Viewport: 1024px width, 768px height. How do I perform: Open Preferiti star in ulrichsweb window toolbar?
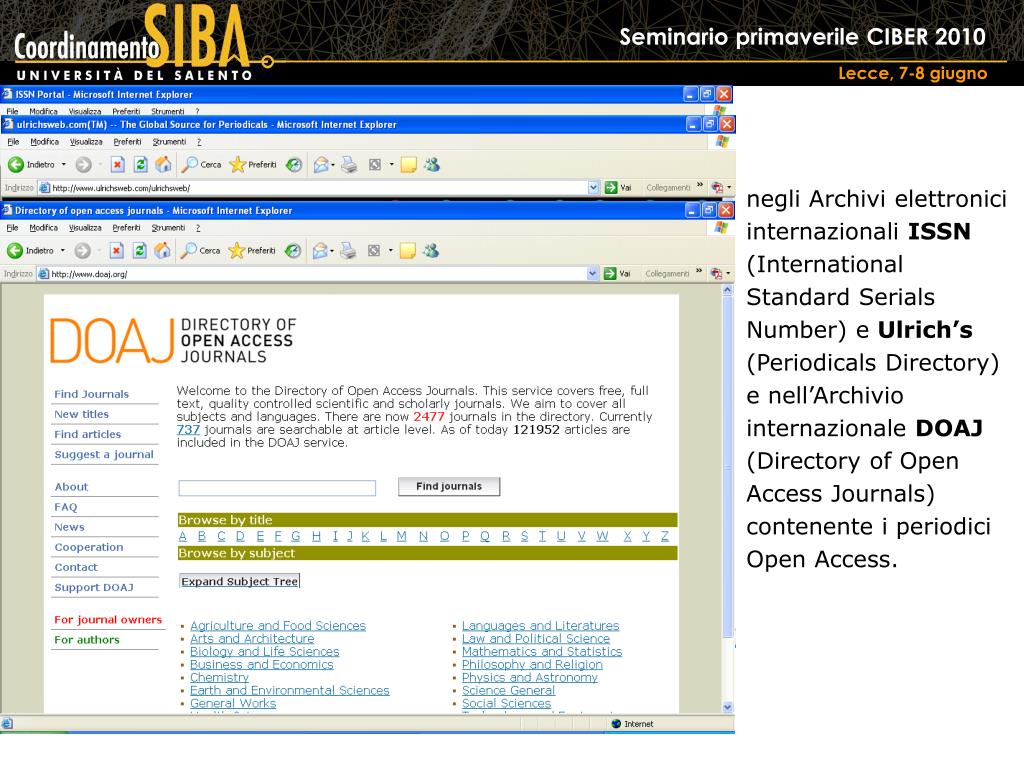(x=253, y=165)
